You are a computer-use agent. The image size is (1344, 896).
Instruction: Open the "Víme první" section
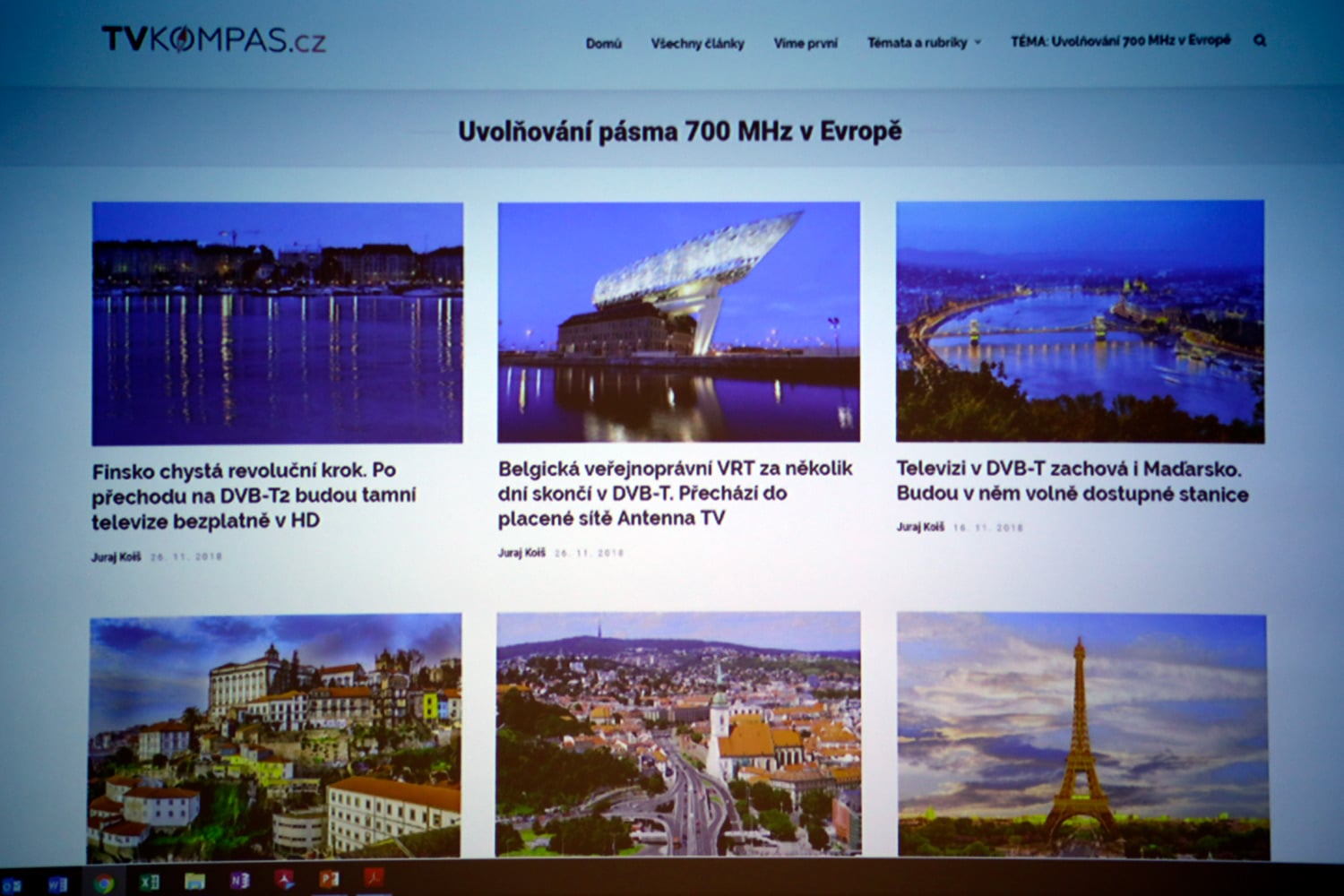807,41
